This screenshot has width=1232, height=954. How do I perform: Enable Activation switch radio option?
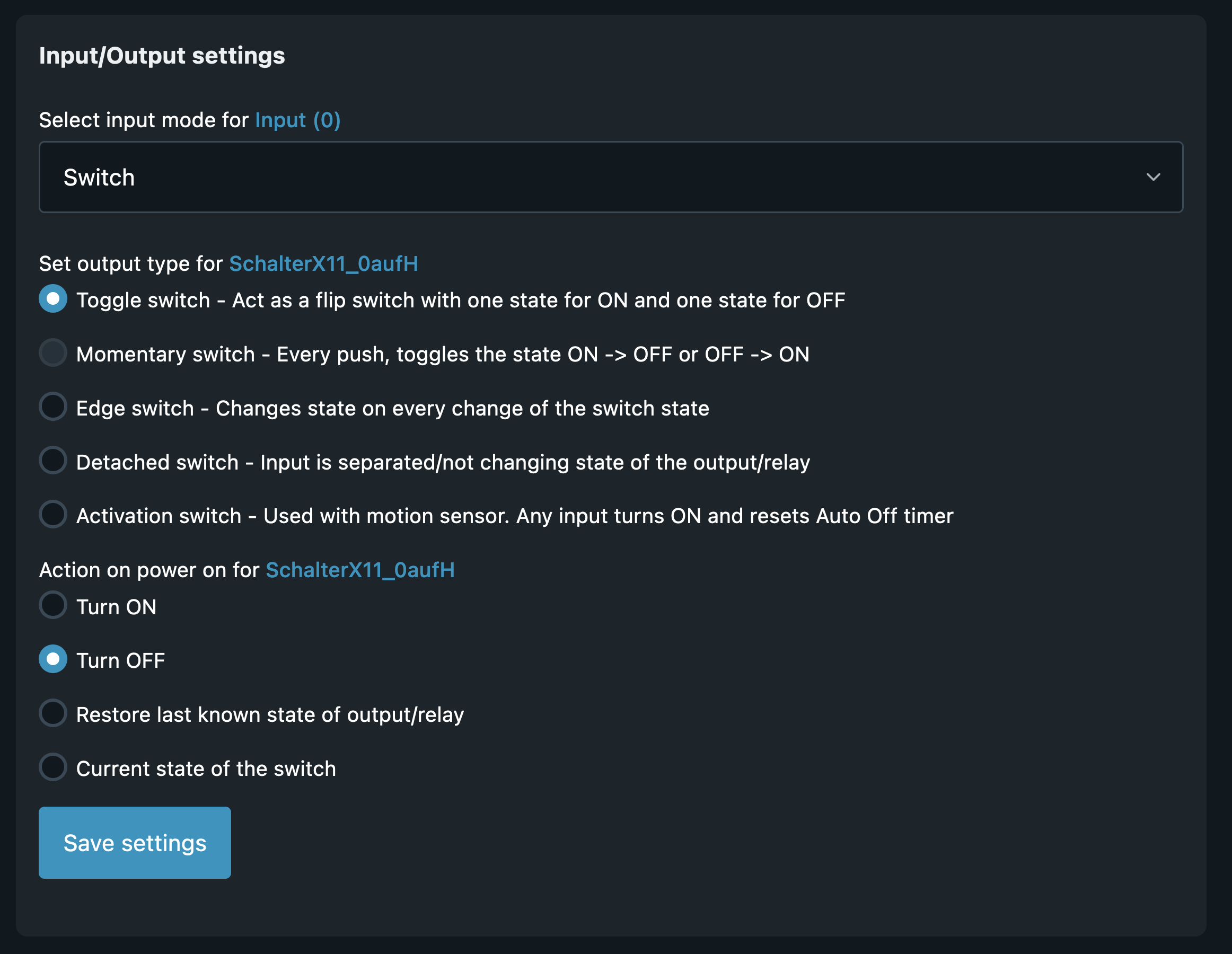point(53,514)
